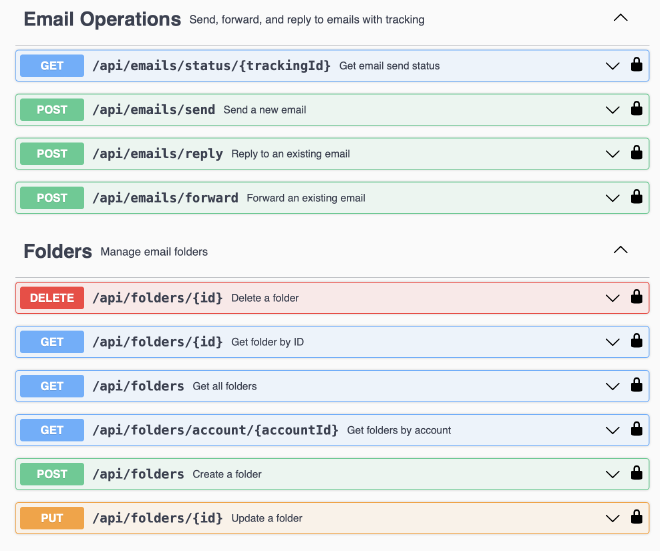The image size is (660, 551).
Task: Click 'Forward an existing email' description
Action: click(x=306, y=198)
